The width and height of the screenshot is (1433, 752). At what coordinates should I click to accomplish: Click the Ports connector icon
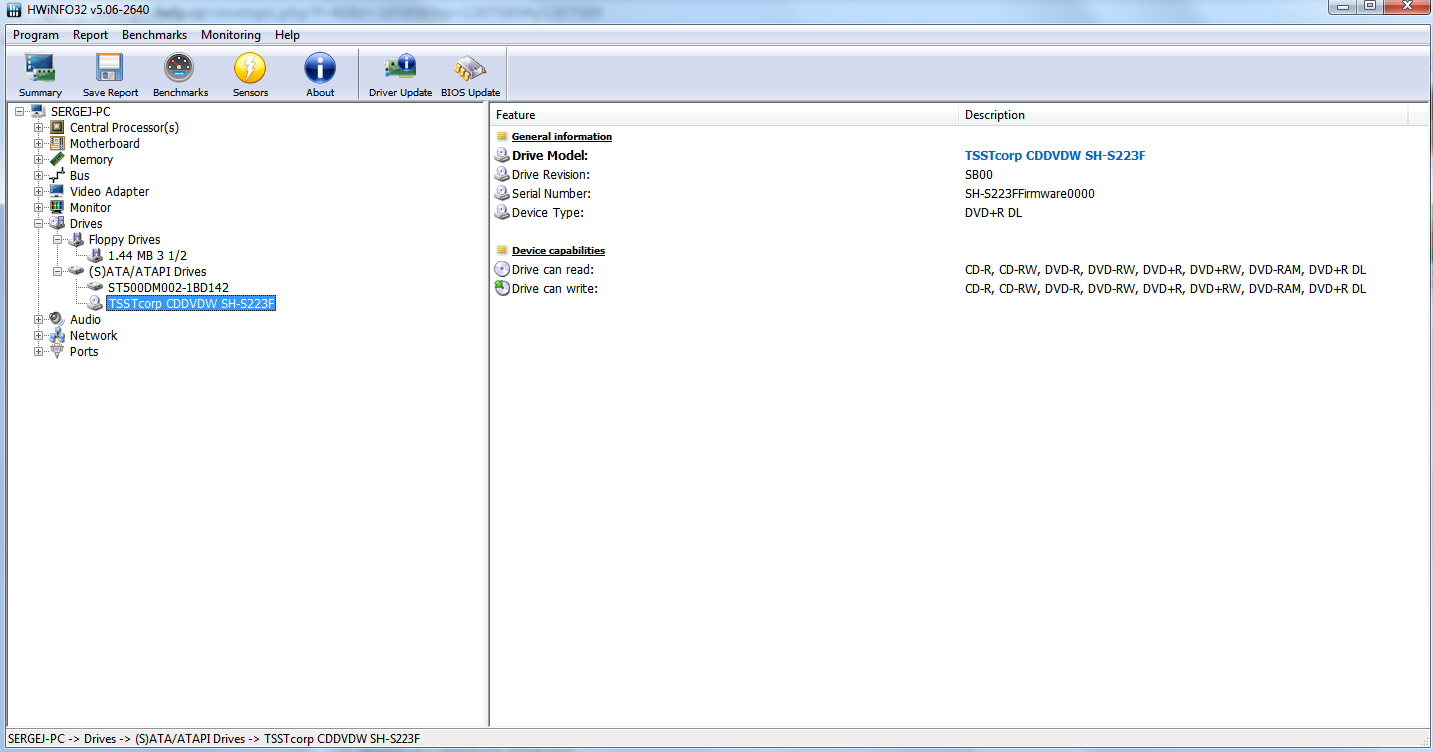click(57, 352)
